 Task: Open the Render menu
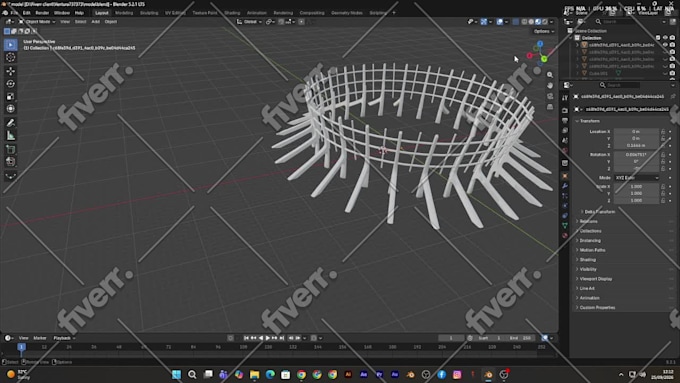click(42, 13)
